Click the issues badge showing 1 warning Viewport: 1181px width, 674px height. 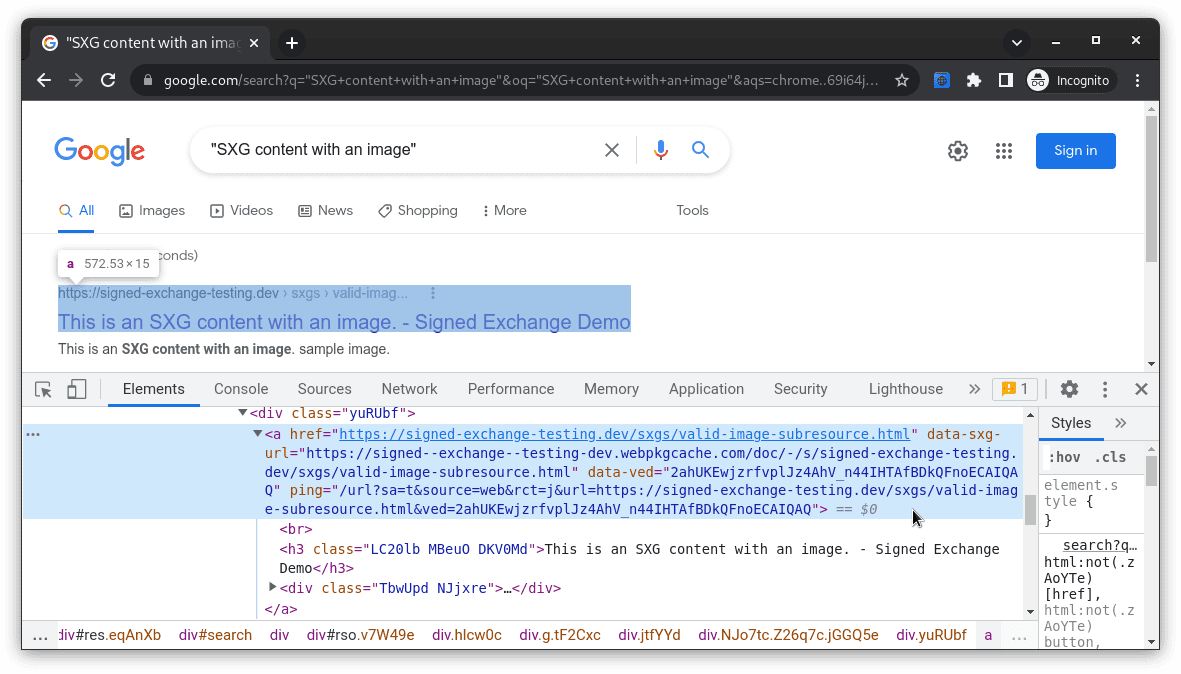(x=1016, y=389)
